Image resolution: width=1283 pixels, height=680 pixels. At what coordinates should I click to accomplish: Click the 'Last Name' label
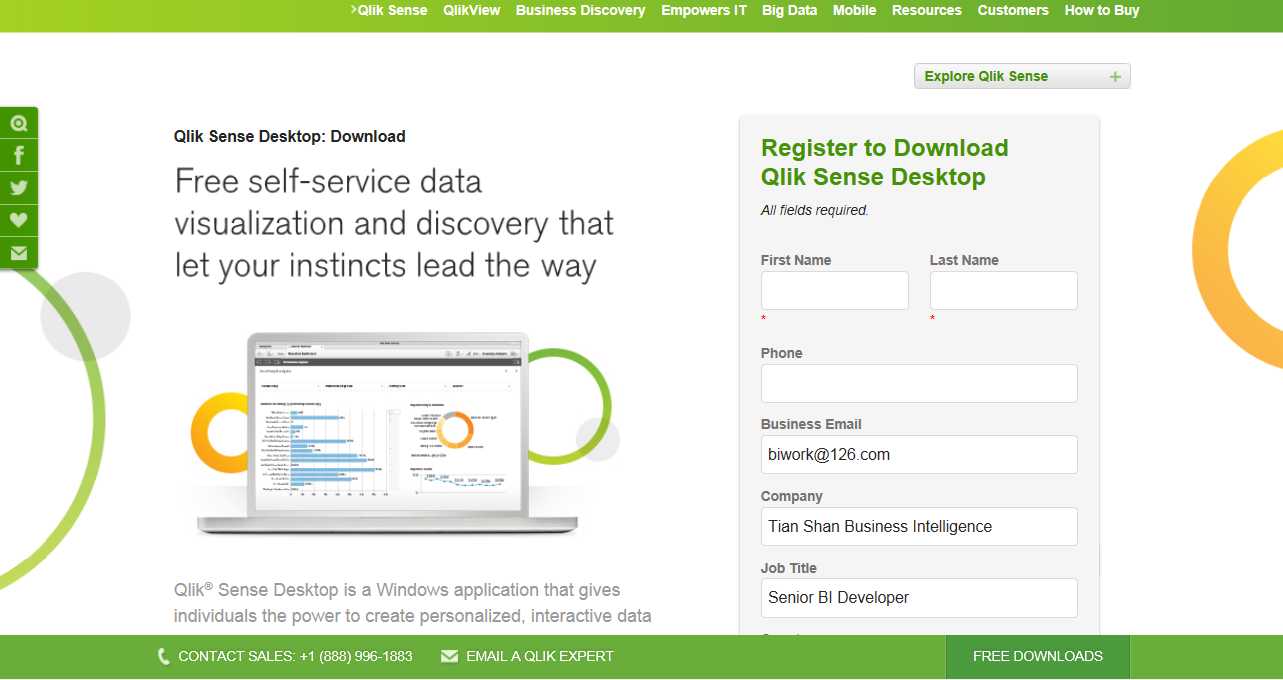[x=964, y=260]
